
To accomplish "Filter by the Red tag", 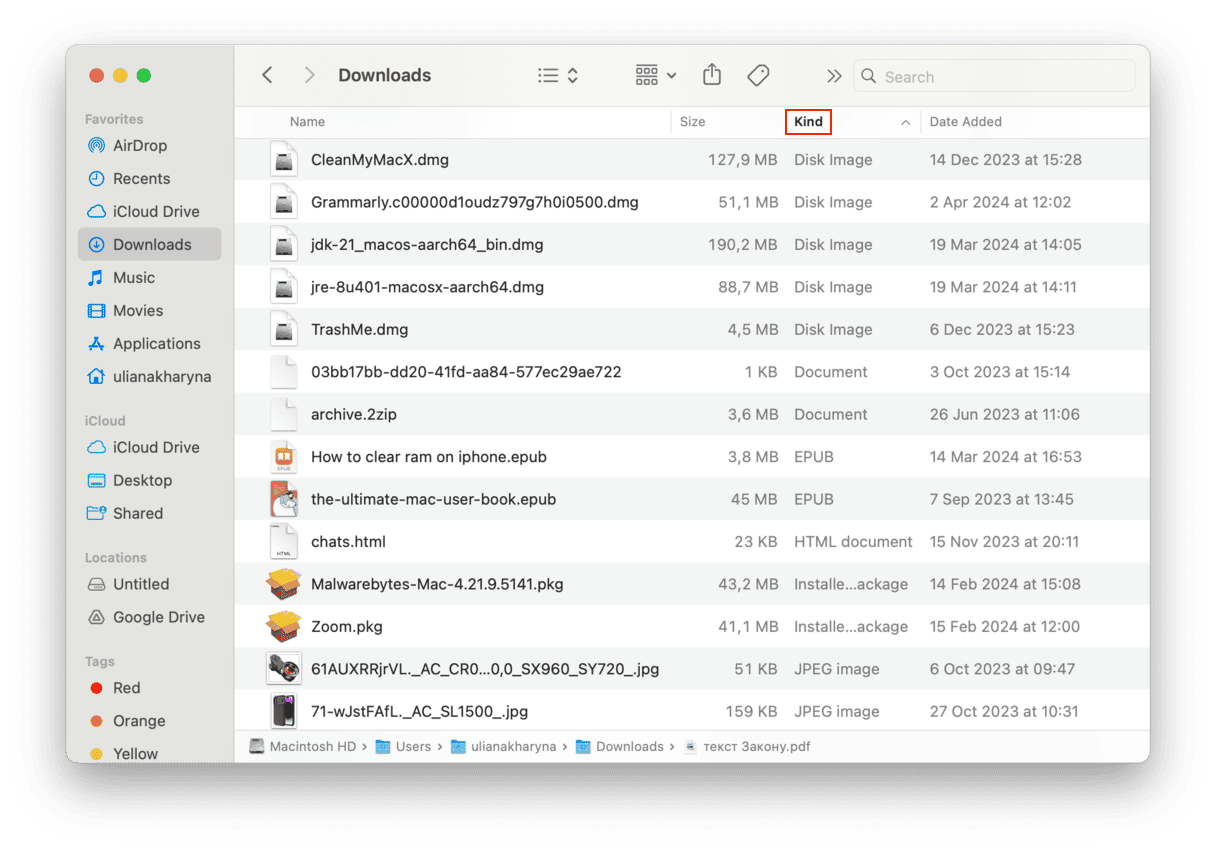I will pyautogui.click(x=126, y=688).
